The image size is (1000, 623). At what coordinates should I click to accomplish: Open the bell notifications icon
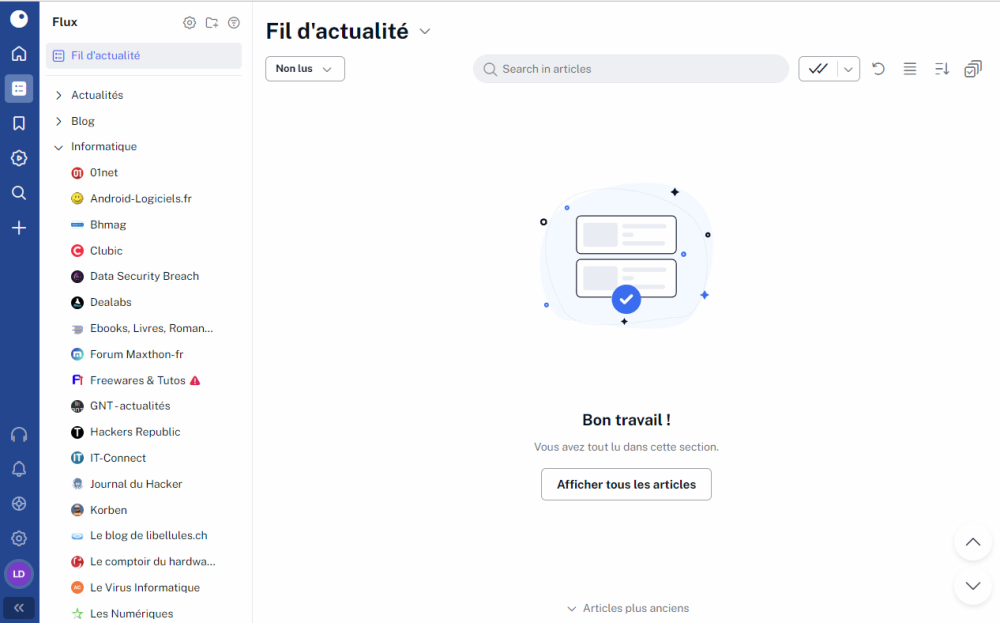coord(19,469)
